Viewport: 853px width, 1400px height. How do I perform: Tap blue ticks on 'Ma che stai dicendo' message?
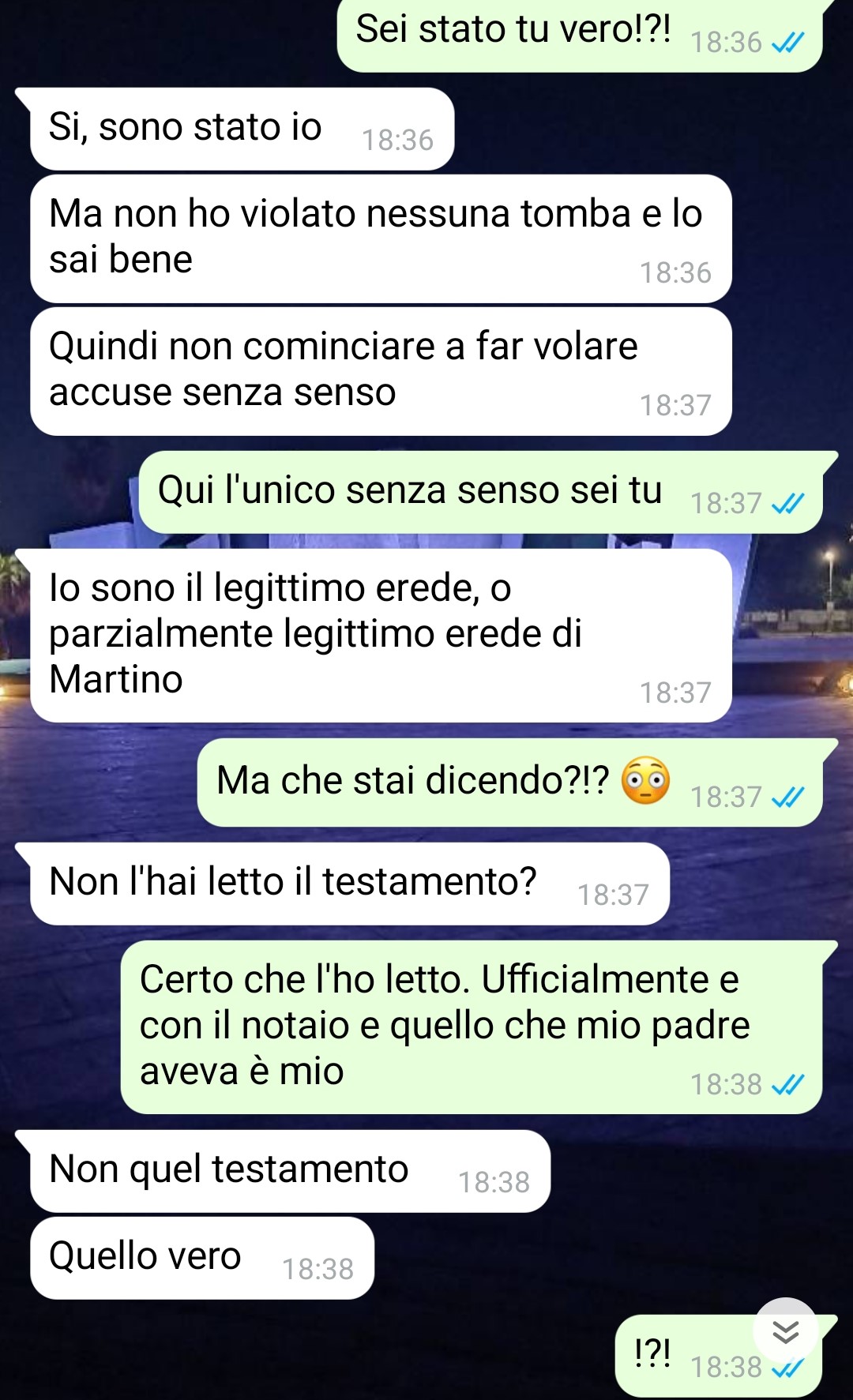(x=787, y=798)
